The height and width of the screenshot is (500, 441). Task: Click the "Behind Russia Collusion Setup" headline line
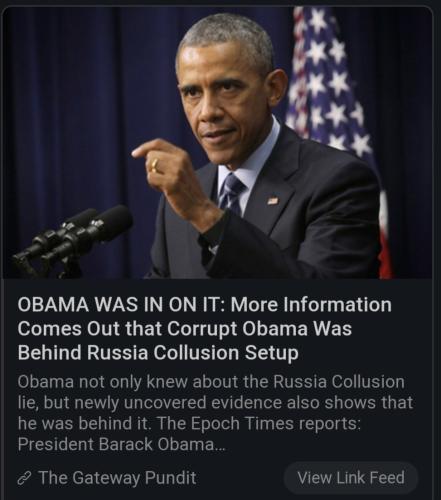(x=158, y=353)
